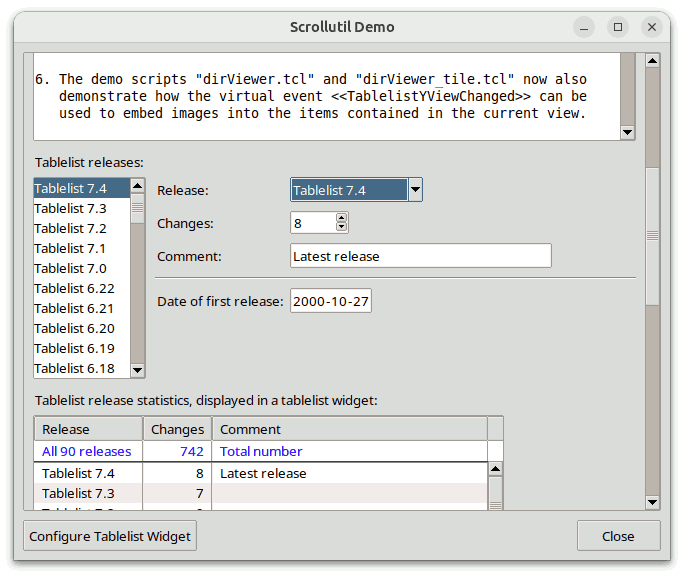Click the releases listbox scroll-up arrow
Screen dimensions: 684x577
[x=138, y=186]
